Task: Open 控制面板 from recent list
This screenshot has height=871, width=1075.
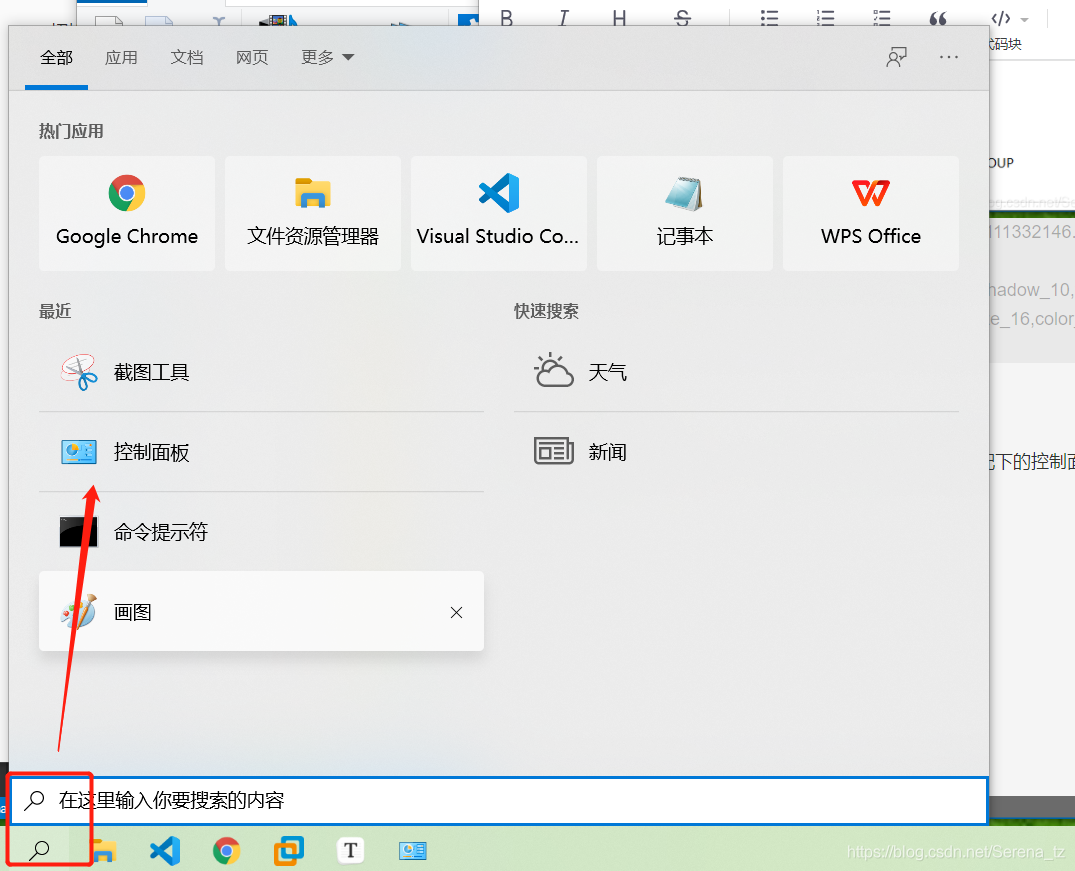Action: click(261, 452)
